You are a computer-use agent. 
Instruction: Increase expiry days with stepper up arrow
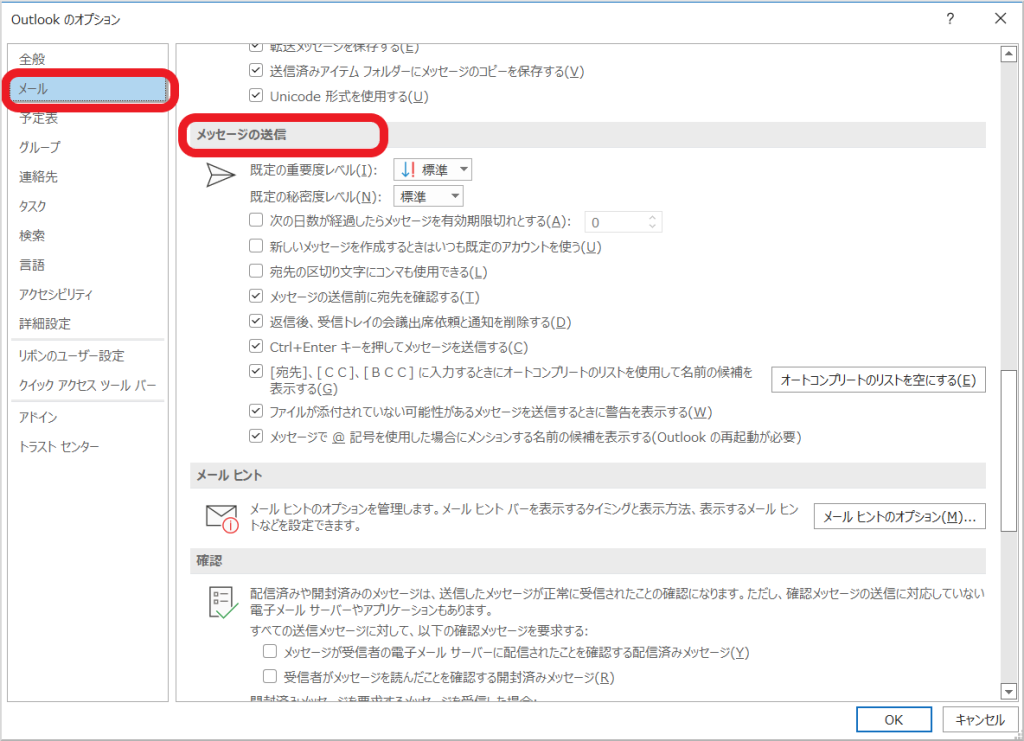click(x=652, y=217)
